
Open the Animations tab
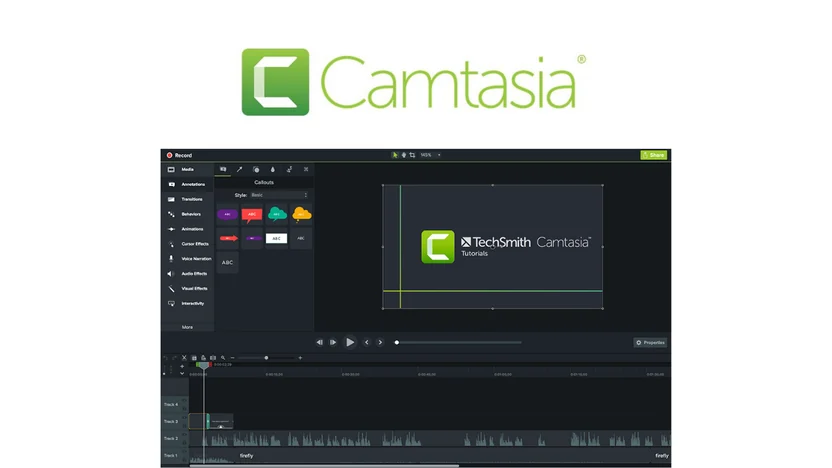[x=187, y=229]
